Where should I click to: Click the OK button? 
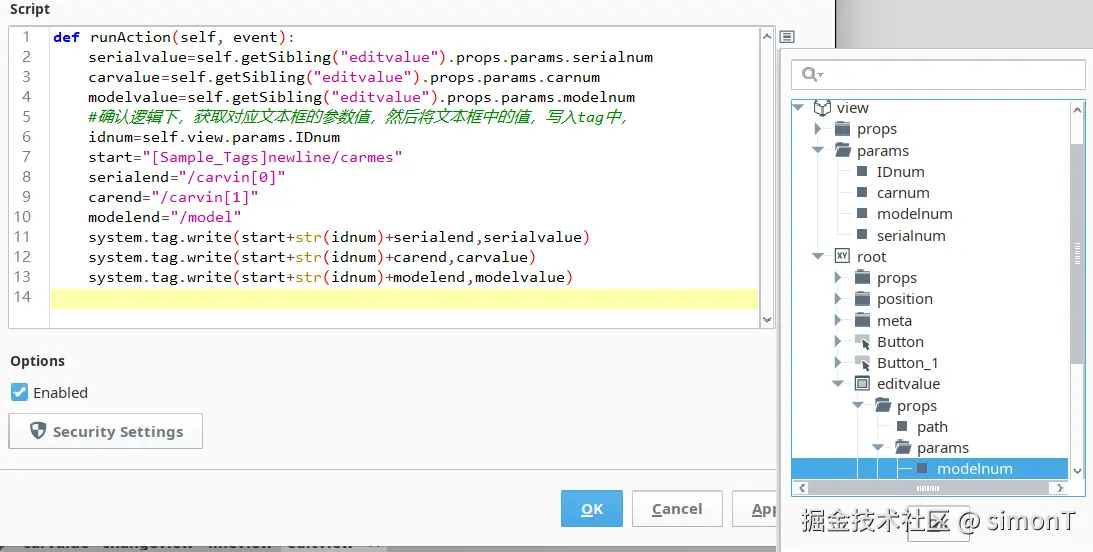[592, 509]
